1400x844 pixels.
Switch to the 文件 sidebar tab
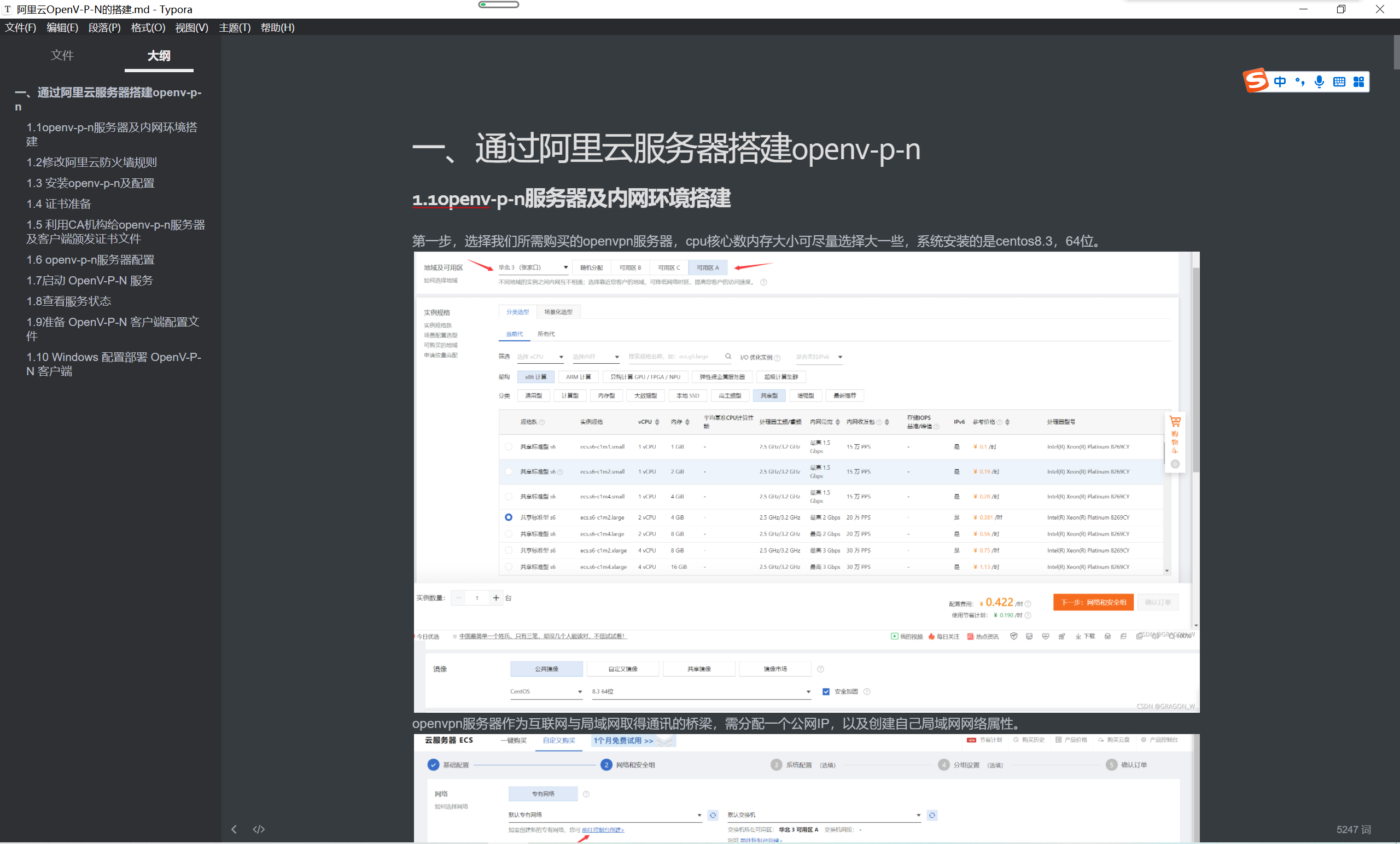(x=62, y=55)
